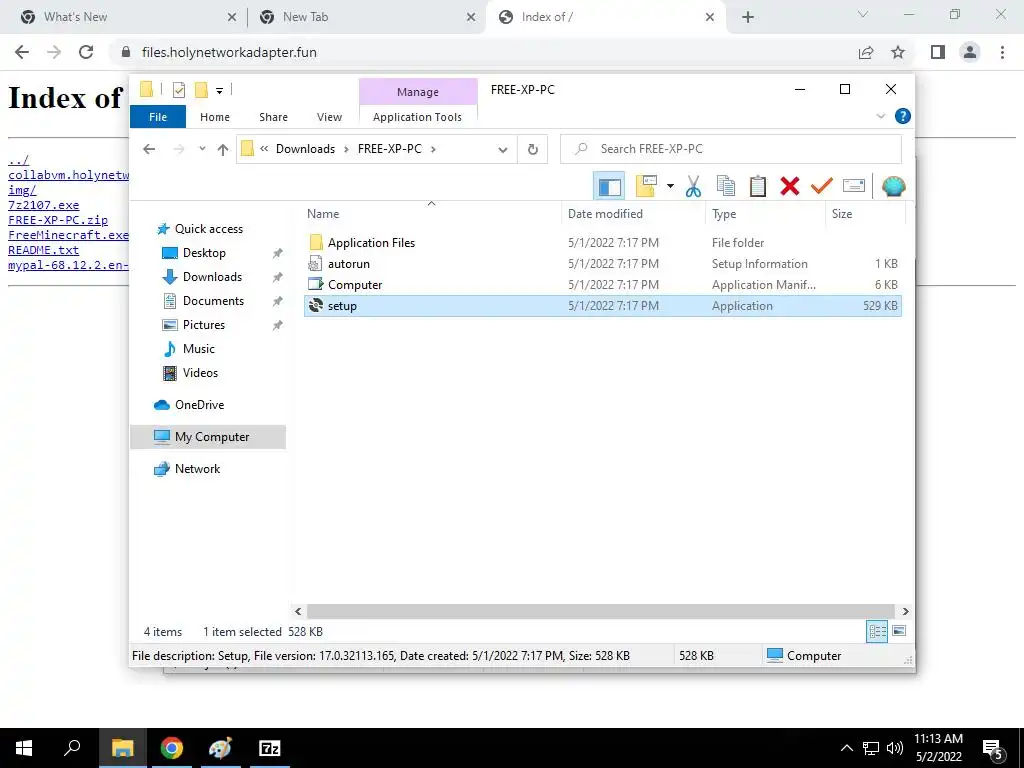
Task: Go up one folder level in Explorer
Action: coord(223,150)
